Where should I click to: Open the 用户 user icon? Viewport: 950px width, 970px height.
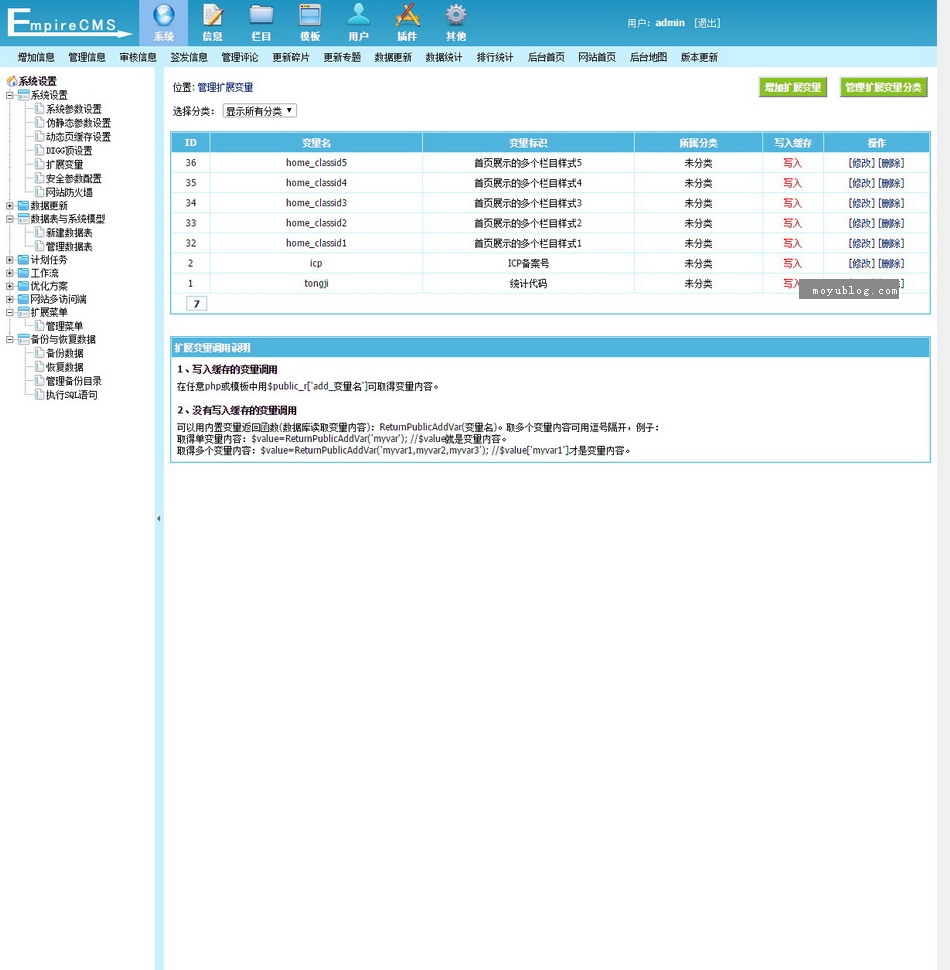pyautogui.click(x=358, y=16)
